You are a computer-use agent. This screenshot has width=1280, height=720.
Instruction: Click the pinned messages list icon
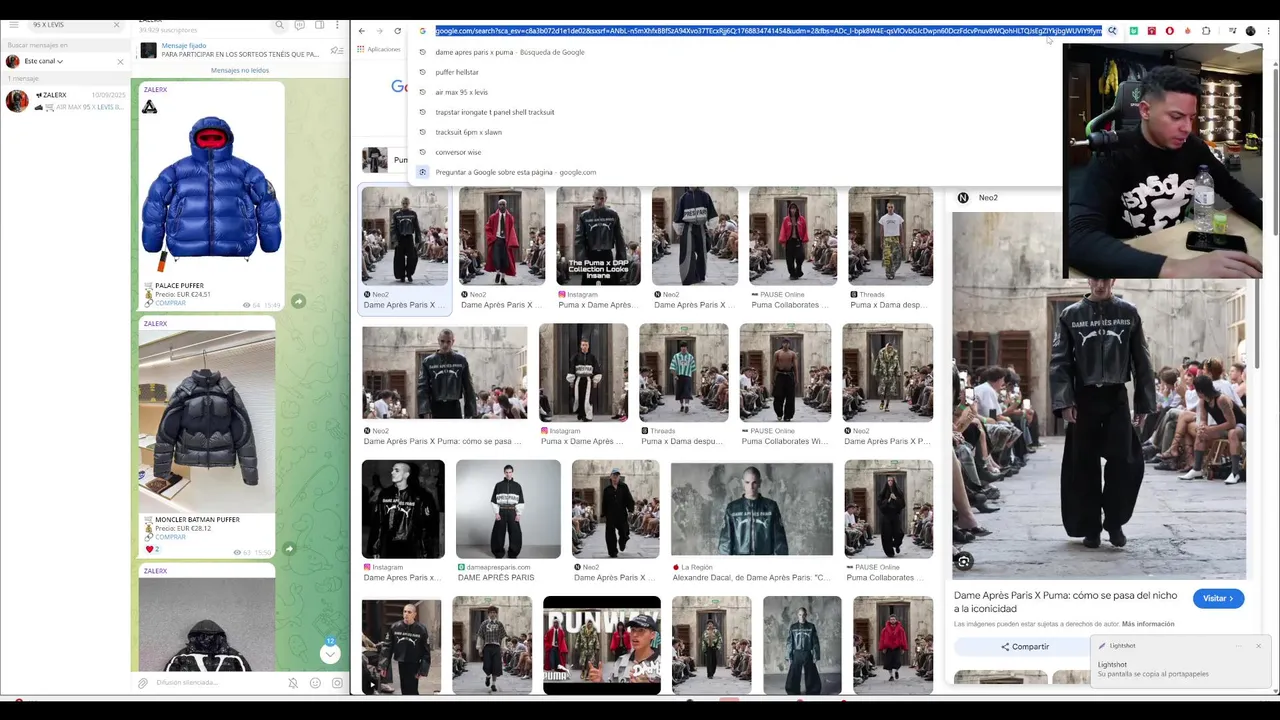pos(337,50)
